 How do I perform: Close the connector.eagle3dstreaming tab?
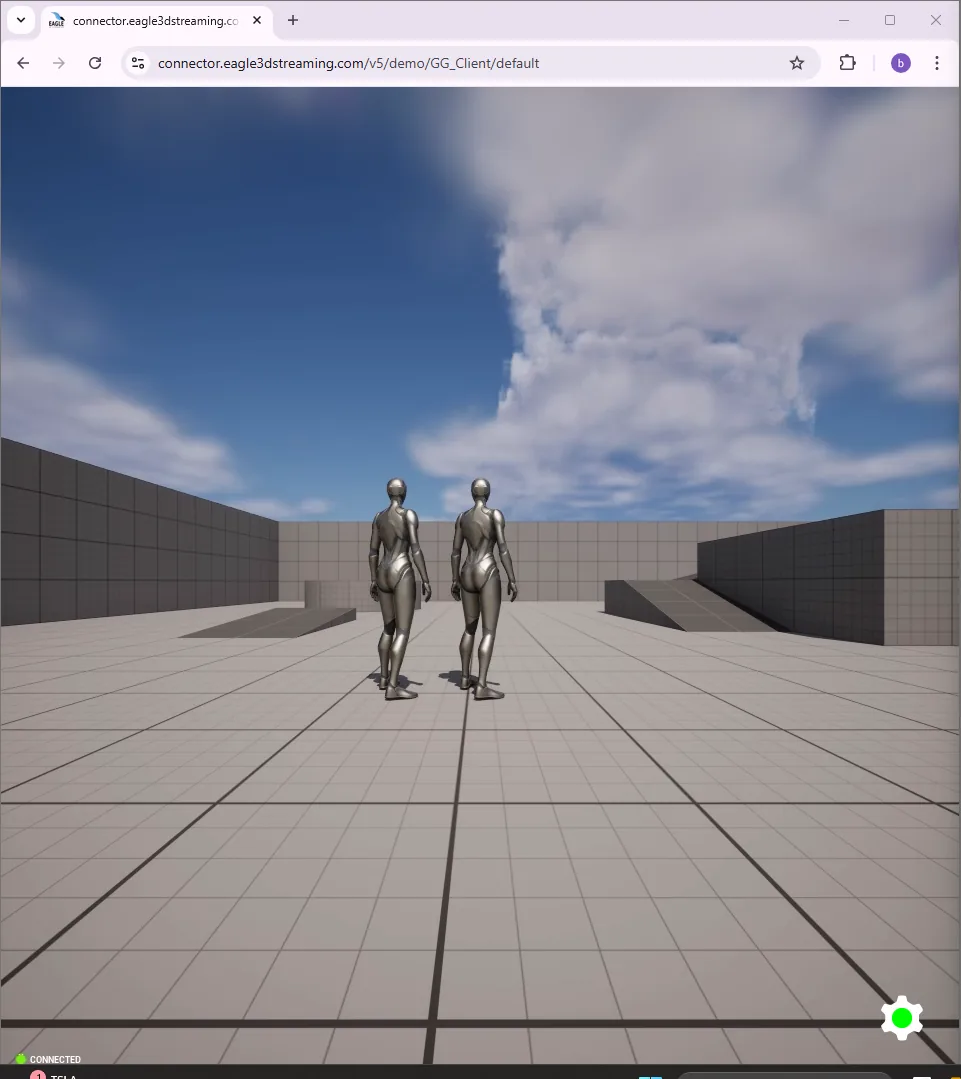coord(257,21)
